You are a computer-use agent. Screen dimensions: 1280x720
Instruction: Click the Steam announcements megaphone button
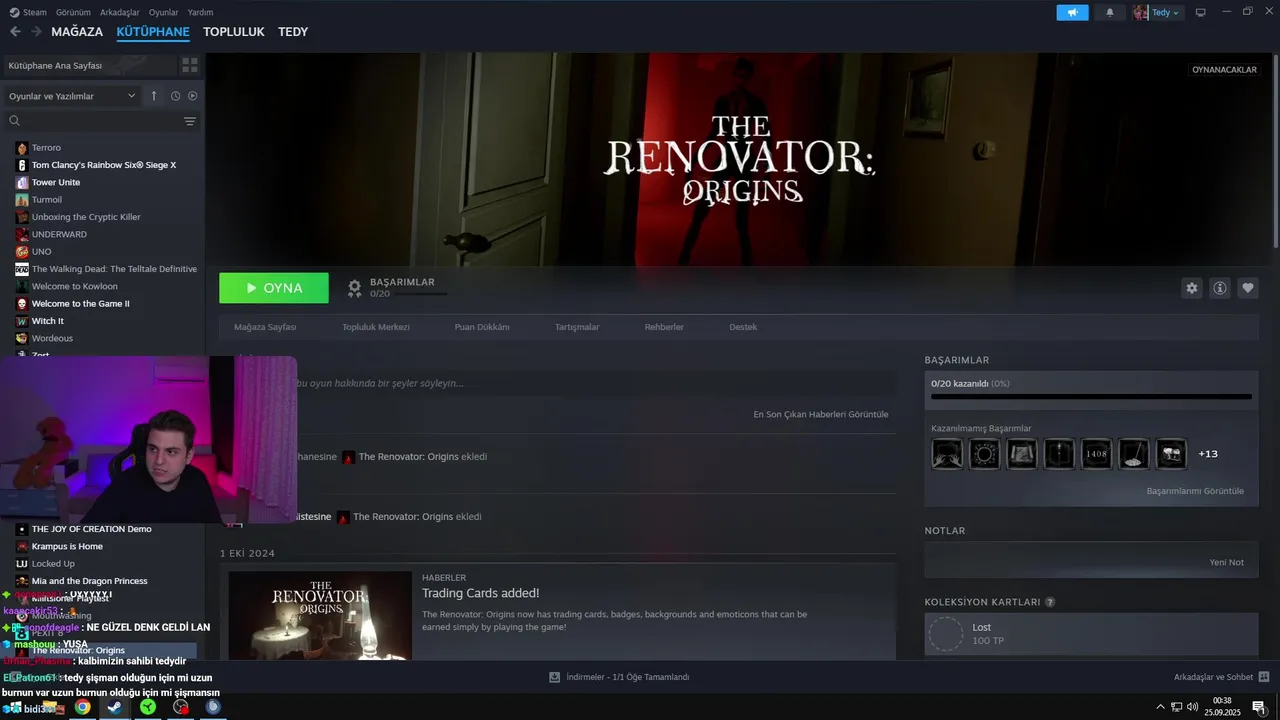click(x=1072, y=12)
